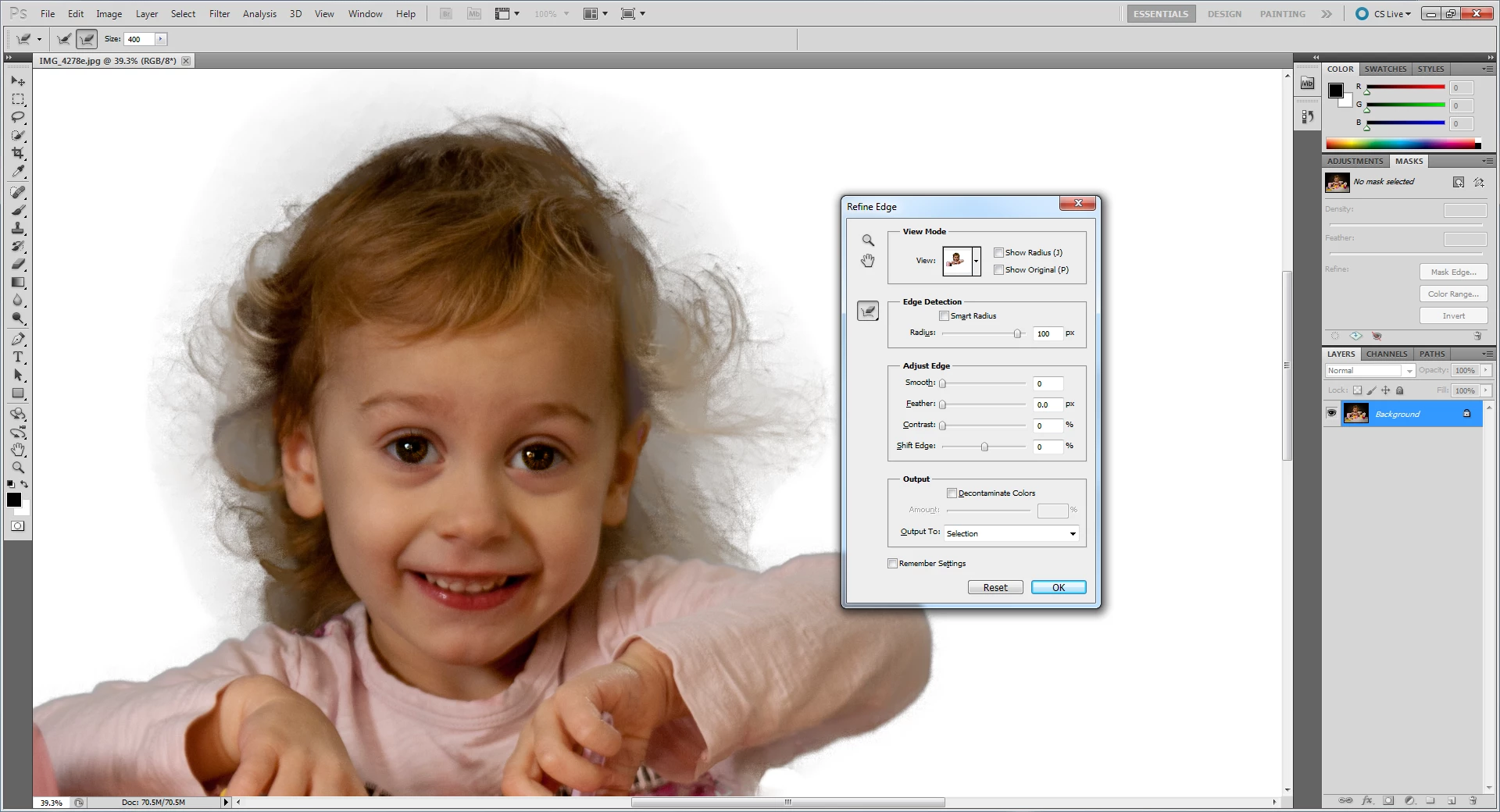
Task: Enable Show Radius (J) checkbox
Action: (998, 252)
